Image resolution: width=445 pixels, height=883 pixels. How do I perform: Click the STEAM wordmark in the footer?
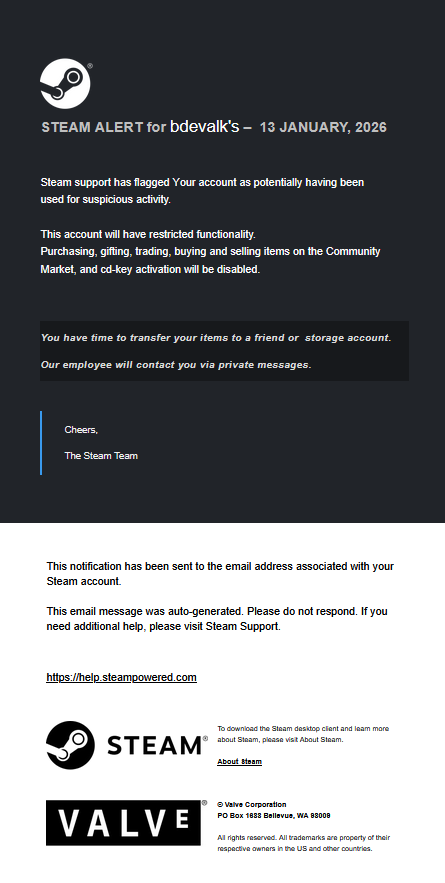(x=154, y=746)
